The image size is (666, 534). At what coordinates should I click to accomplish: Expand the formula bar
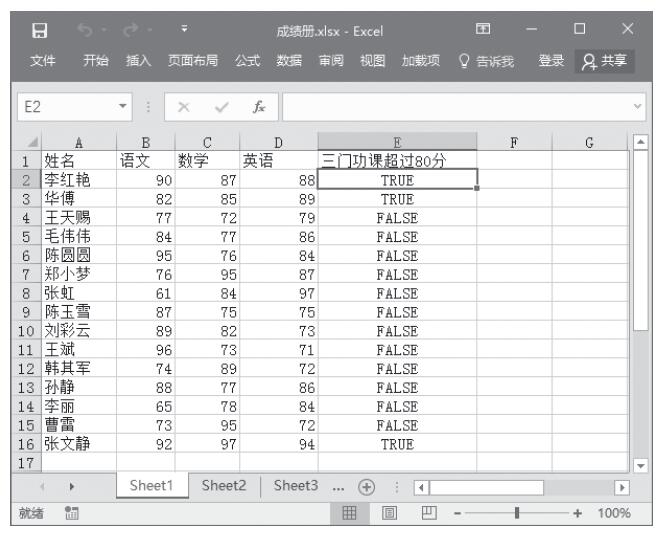point(639,105)
